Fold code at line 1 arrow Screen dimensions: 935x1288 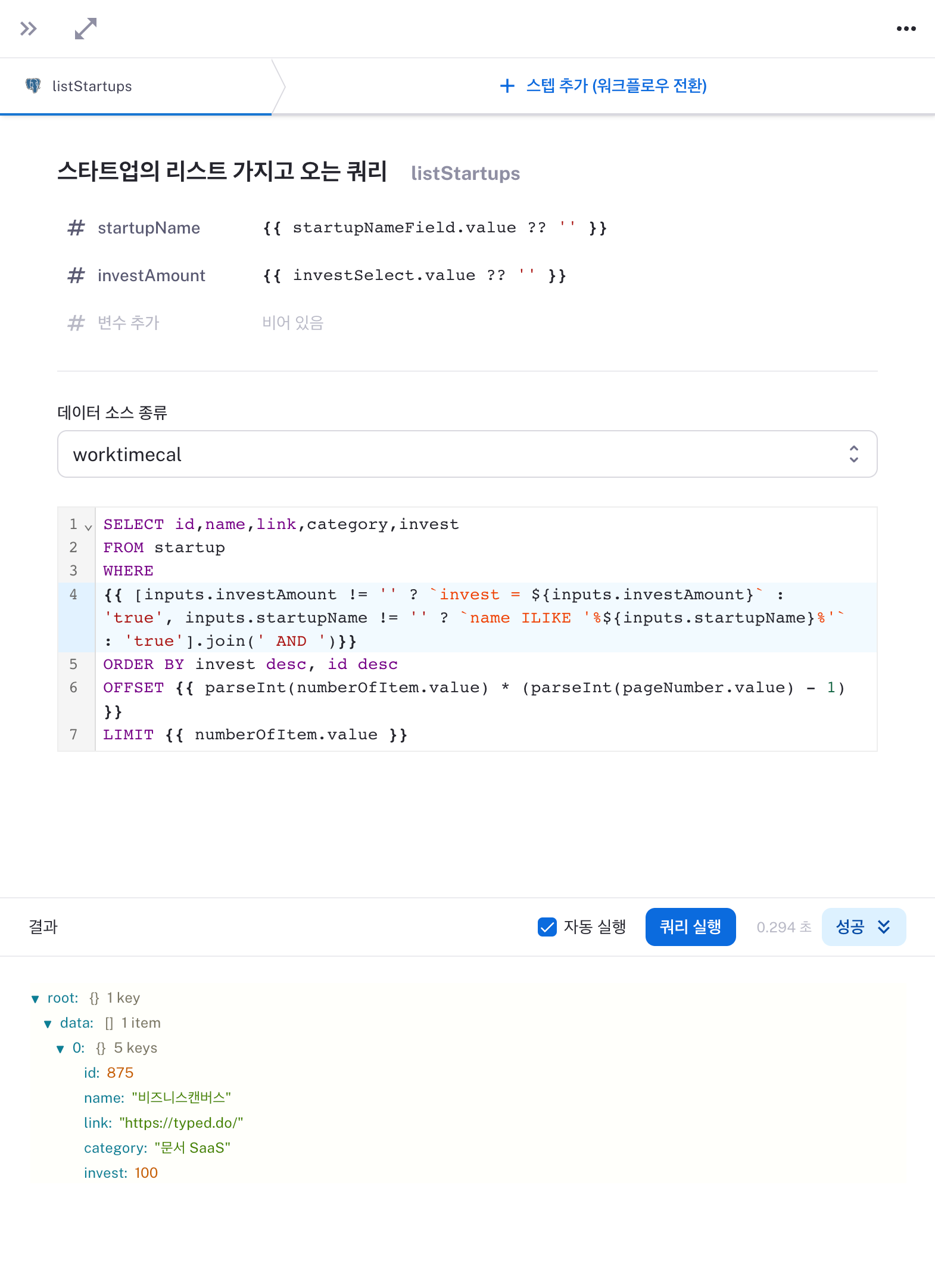click(88, 527)
